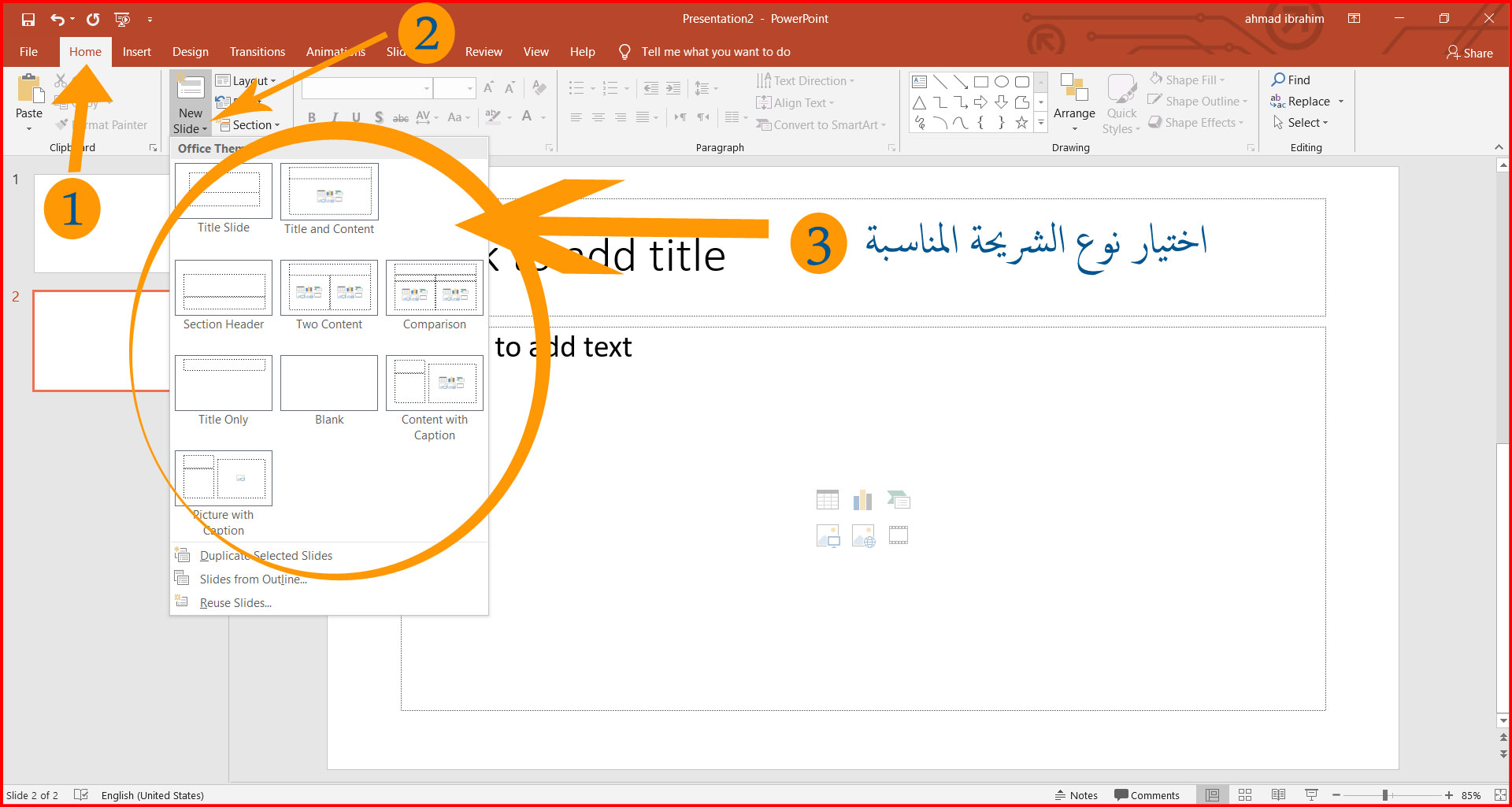
Task: Click Decrease Font Size icon
Action: point(510,88)
